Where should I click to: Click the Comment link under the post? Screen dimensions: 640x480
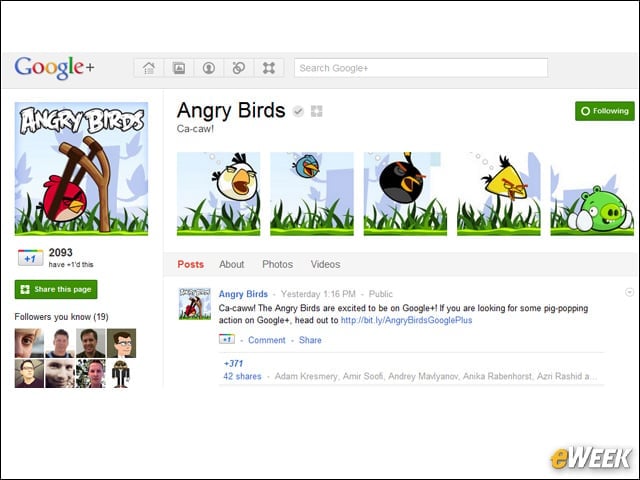[x=267, y=340]
